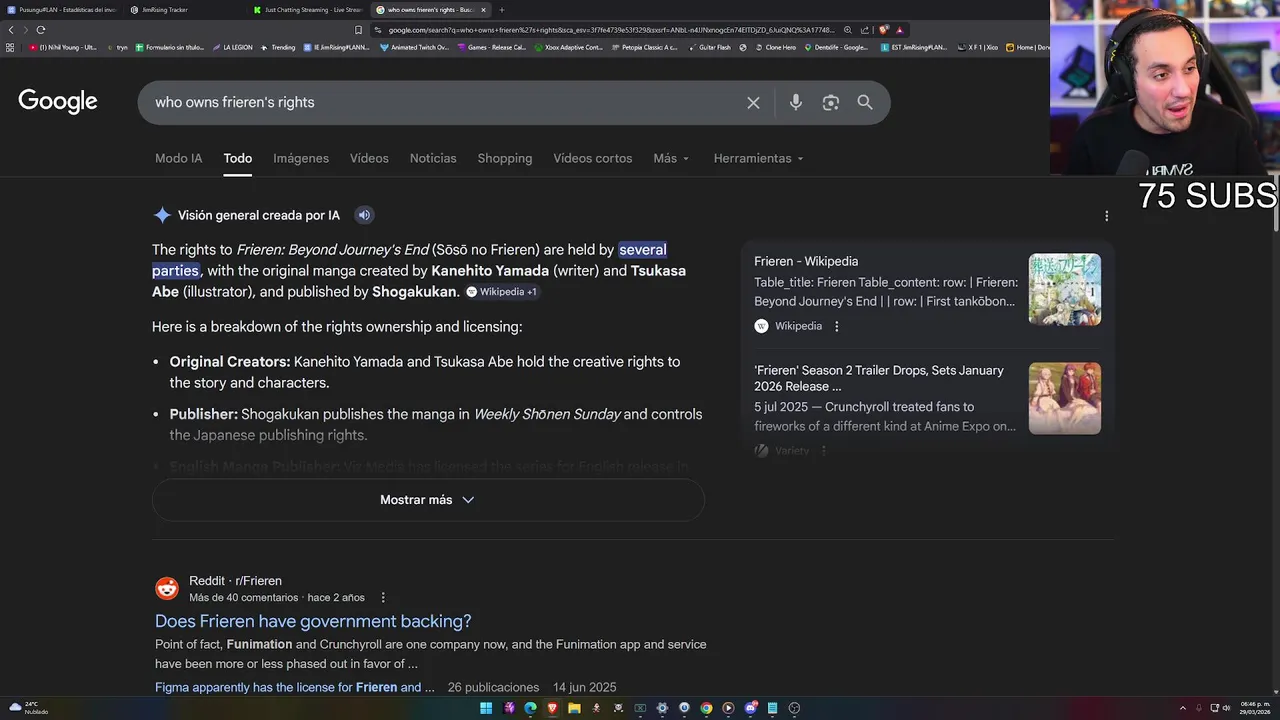Open the Wikipedia +1 source chip
Viewport: 1280px width, 720px height.
point(502,292)
